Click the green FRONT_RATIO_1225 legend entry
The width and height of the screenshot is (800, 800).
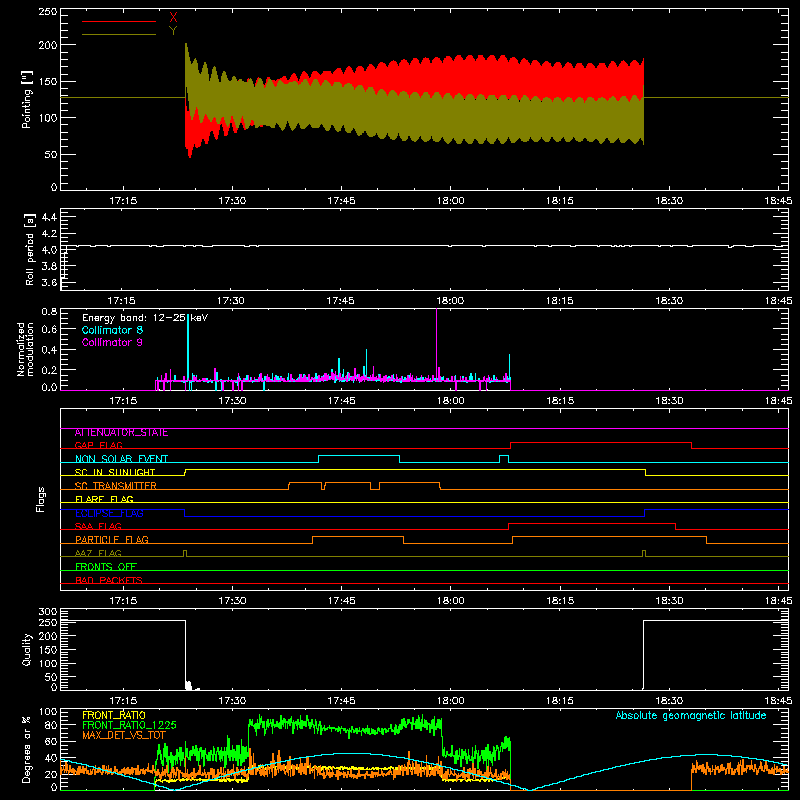129,725
